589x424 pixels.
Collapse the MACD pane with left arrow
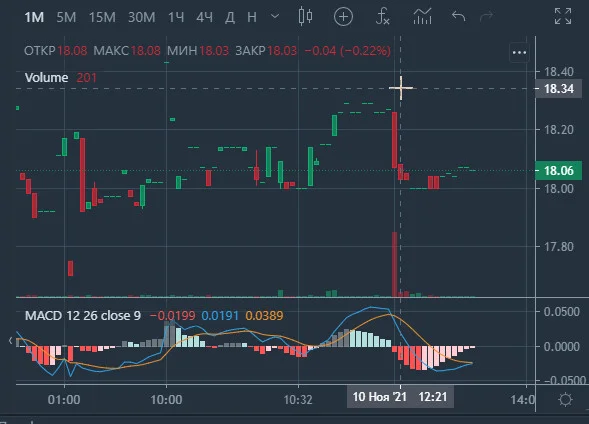pos(10,341)
